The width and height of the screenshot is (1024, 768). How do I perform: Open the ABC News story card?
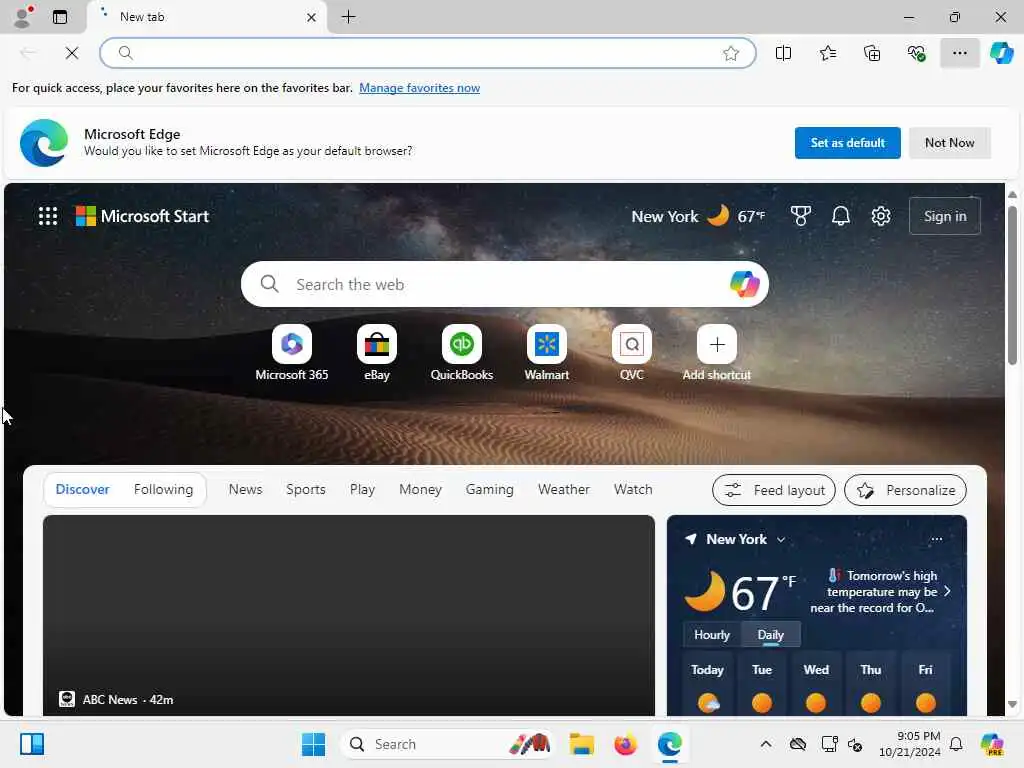coord(349,615)
